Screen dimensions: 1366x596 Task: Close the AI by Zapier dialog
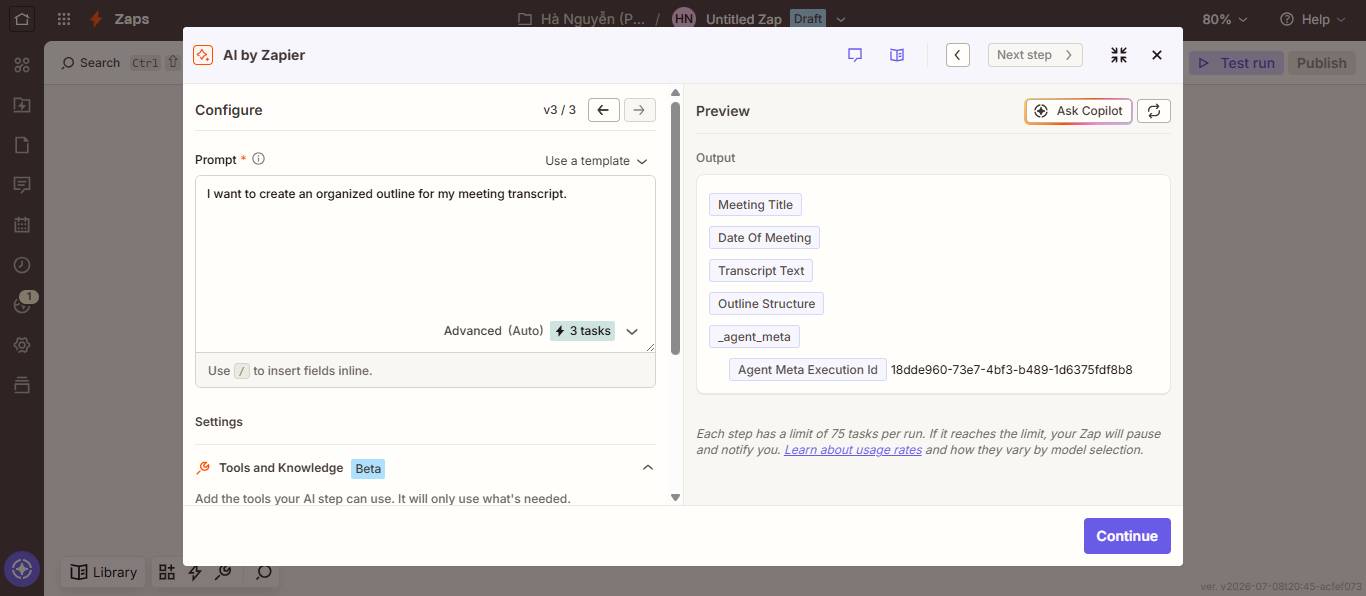[1157, 55]
